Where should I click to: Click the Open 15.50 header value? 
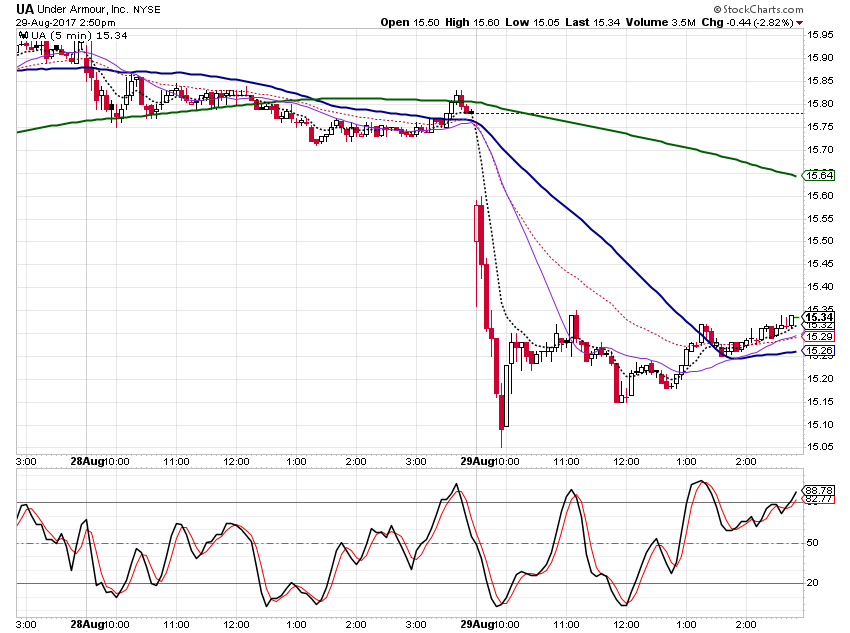click(x=410, y=22)
